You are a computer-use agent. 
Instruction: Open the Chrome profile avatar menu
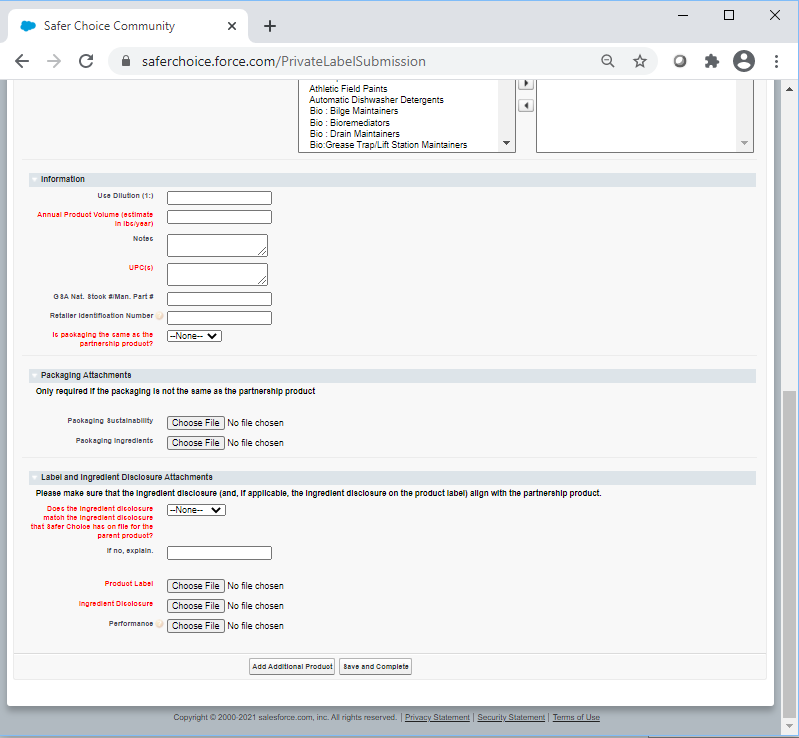pos(743,61)
